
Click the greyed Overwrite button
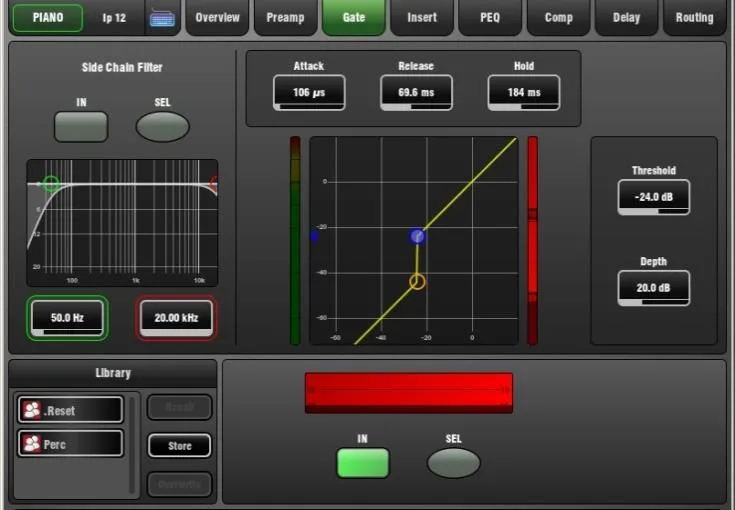point(180,484)
